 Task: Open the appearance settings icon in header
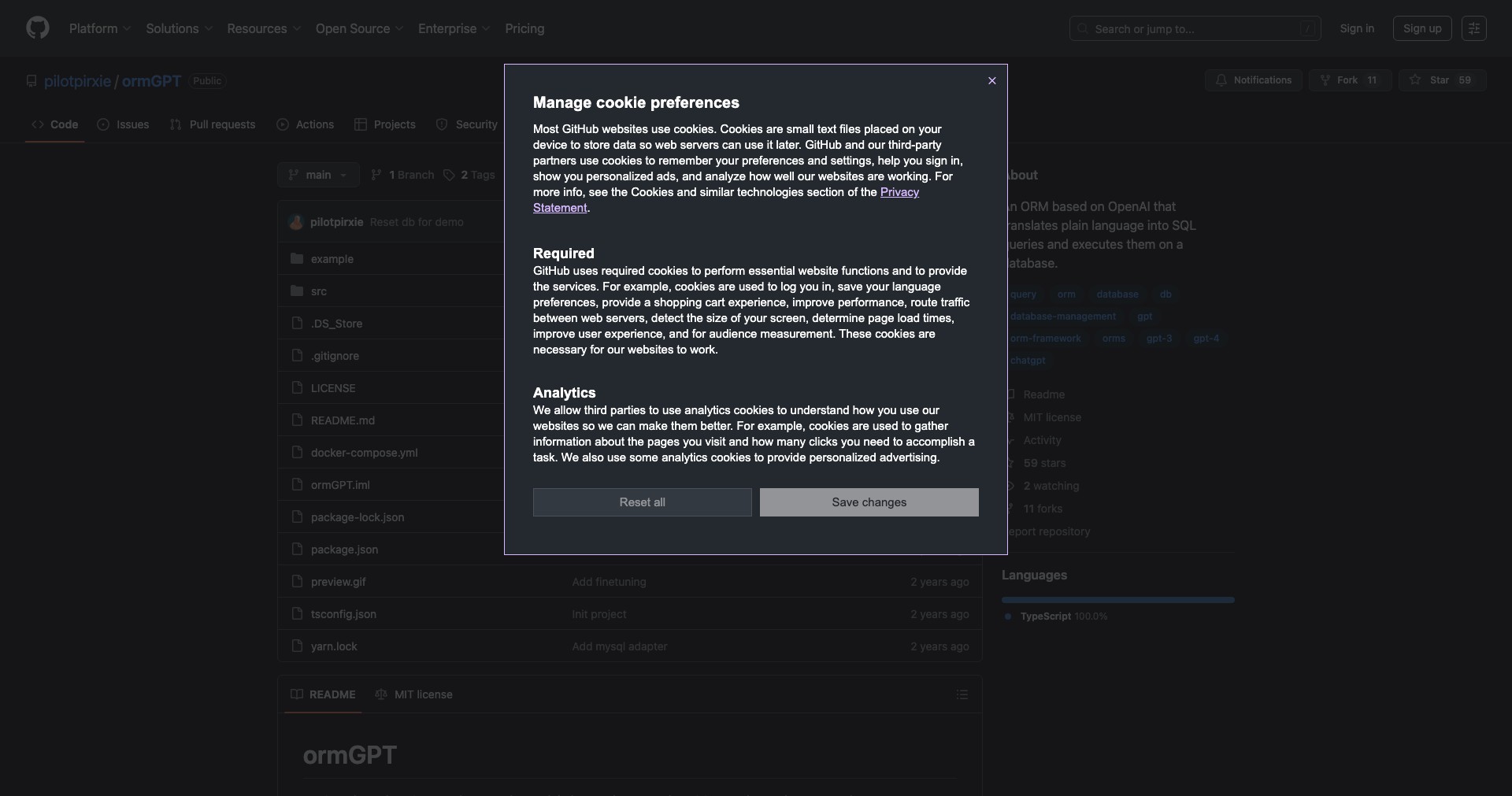click(x=1473, y=28)
